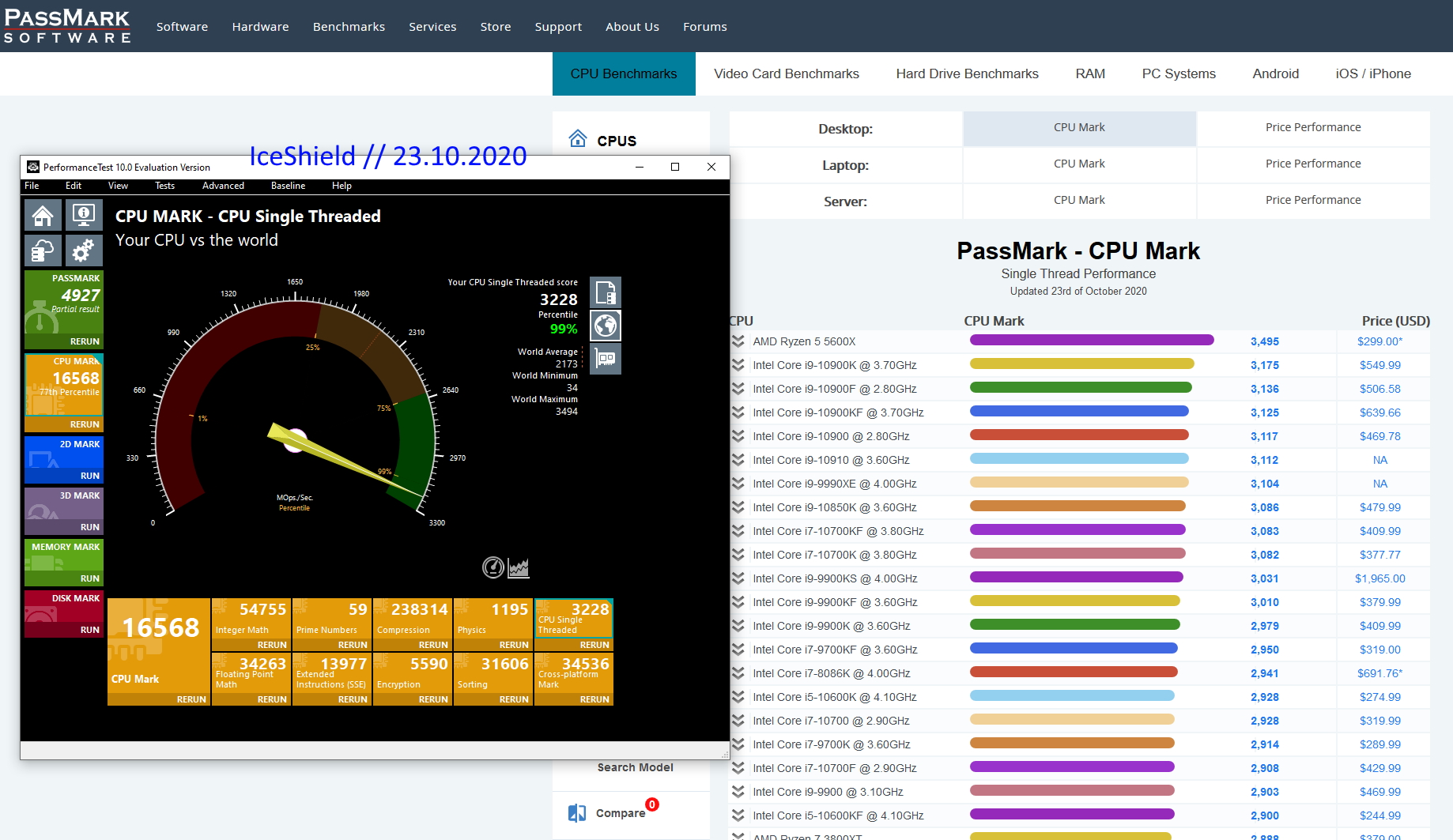
Task: Expand the AMD Ryzen 5 5600X row chevron
Action: tap(738, 341)
